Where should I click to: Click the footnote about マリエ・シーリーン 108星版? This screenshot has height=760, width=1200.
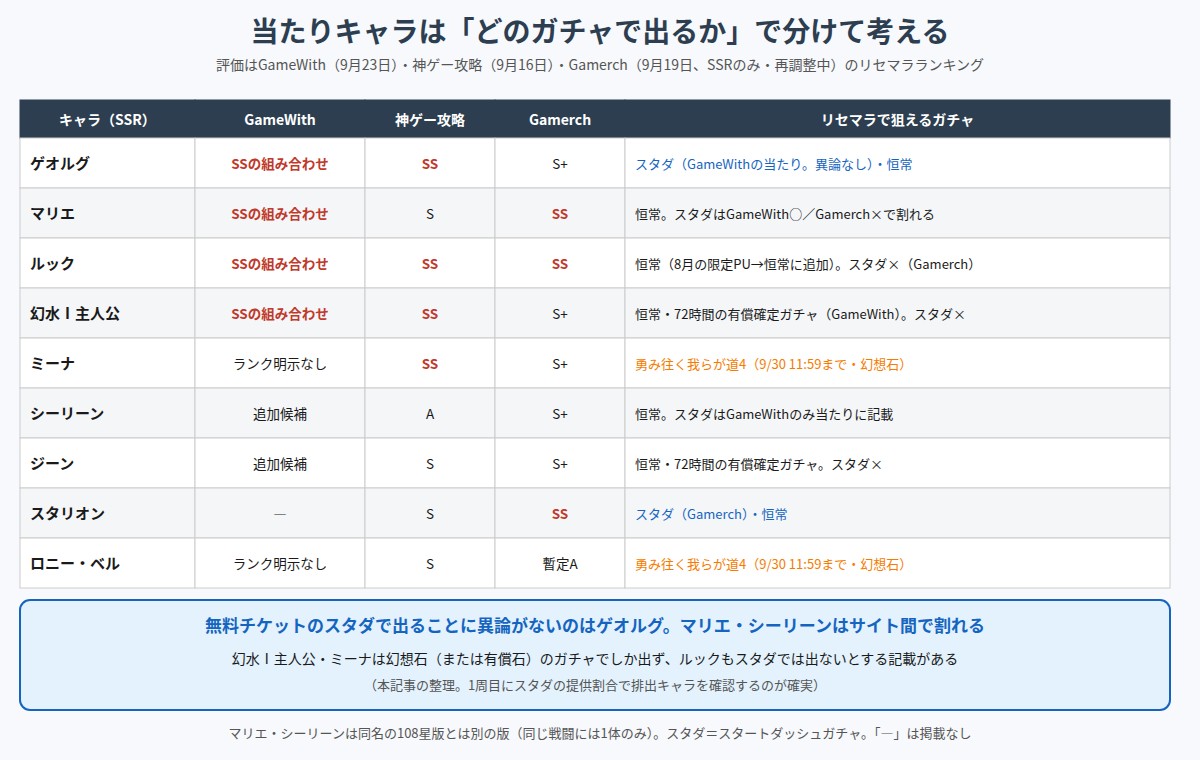600,734
